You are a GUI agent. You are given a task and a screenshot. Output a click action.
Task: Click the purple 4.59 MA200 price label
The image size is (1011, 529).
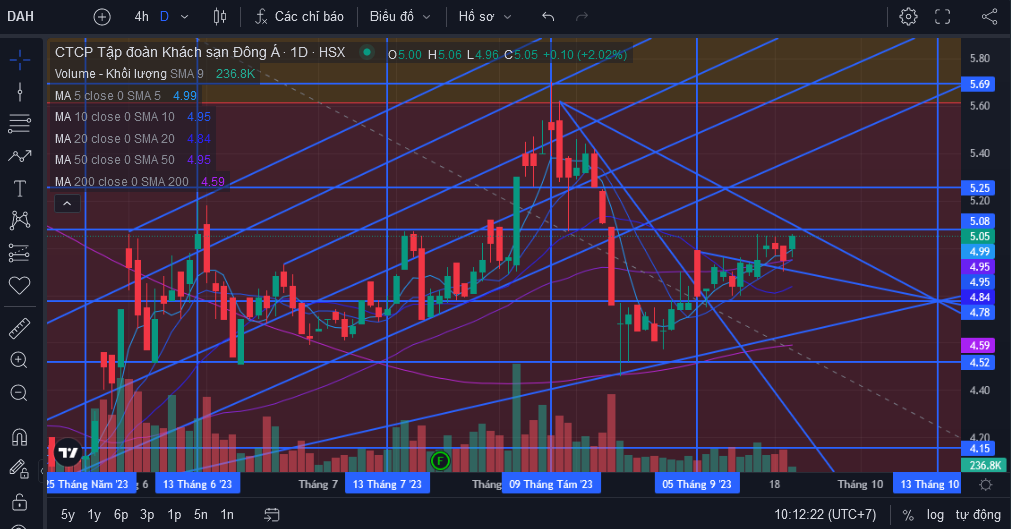pyautogui.click(x=979, y=346)
